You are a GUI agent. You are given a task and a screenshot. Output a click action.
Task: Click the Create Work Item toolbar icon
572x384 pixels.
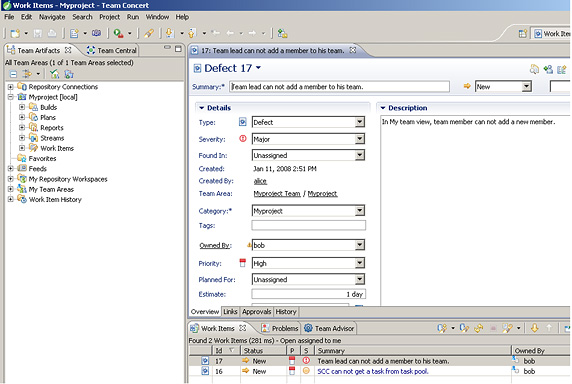(74, 34)
